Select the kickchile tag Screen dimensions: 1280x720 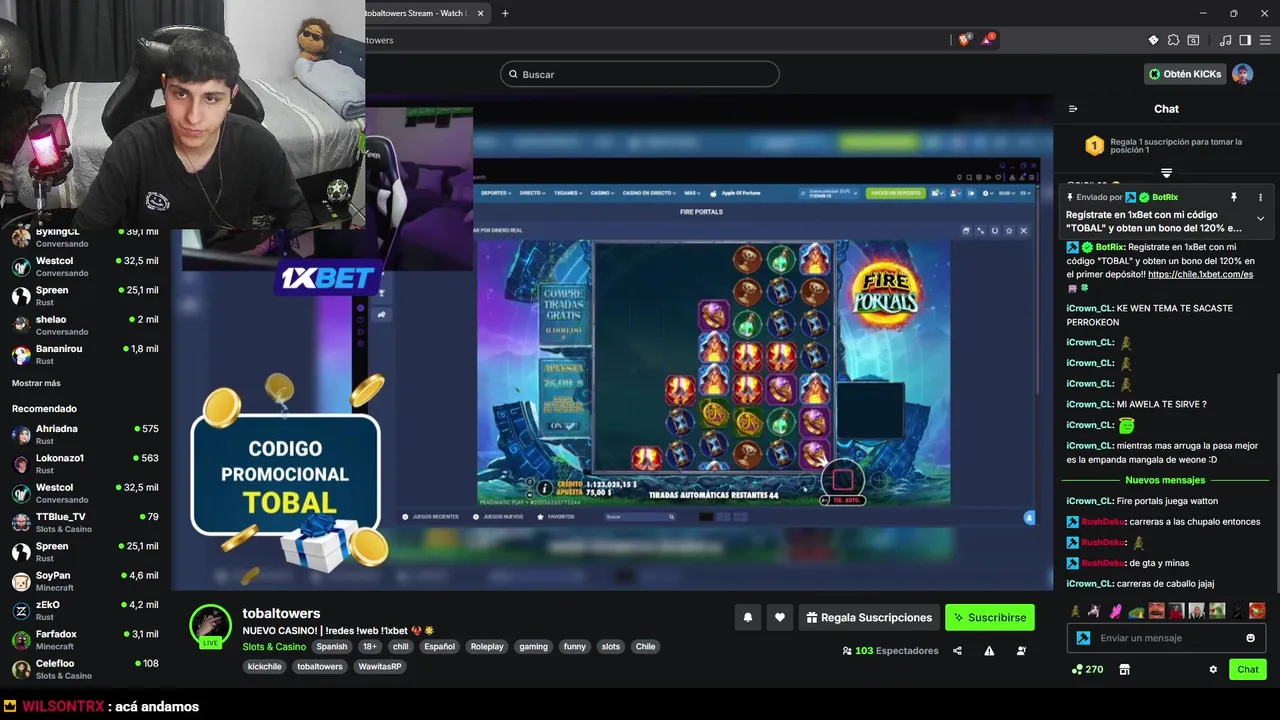point(265,667)
